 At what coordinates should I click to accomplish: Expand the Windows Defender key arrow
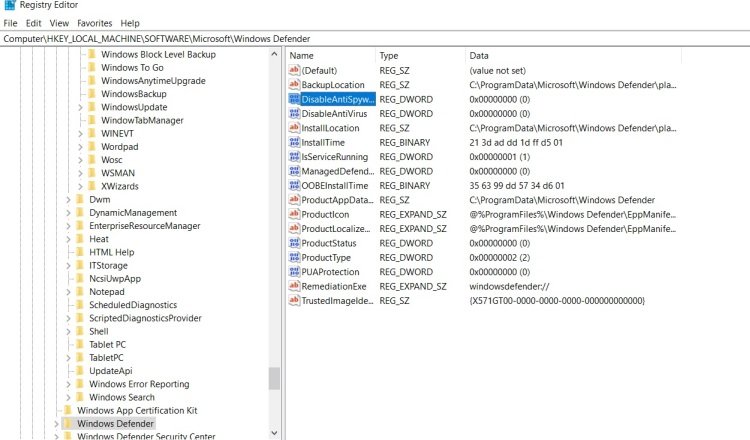coord(56,424)
